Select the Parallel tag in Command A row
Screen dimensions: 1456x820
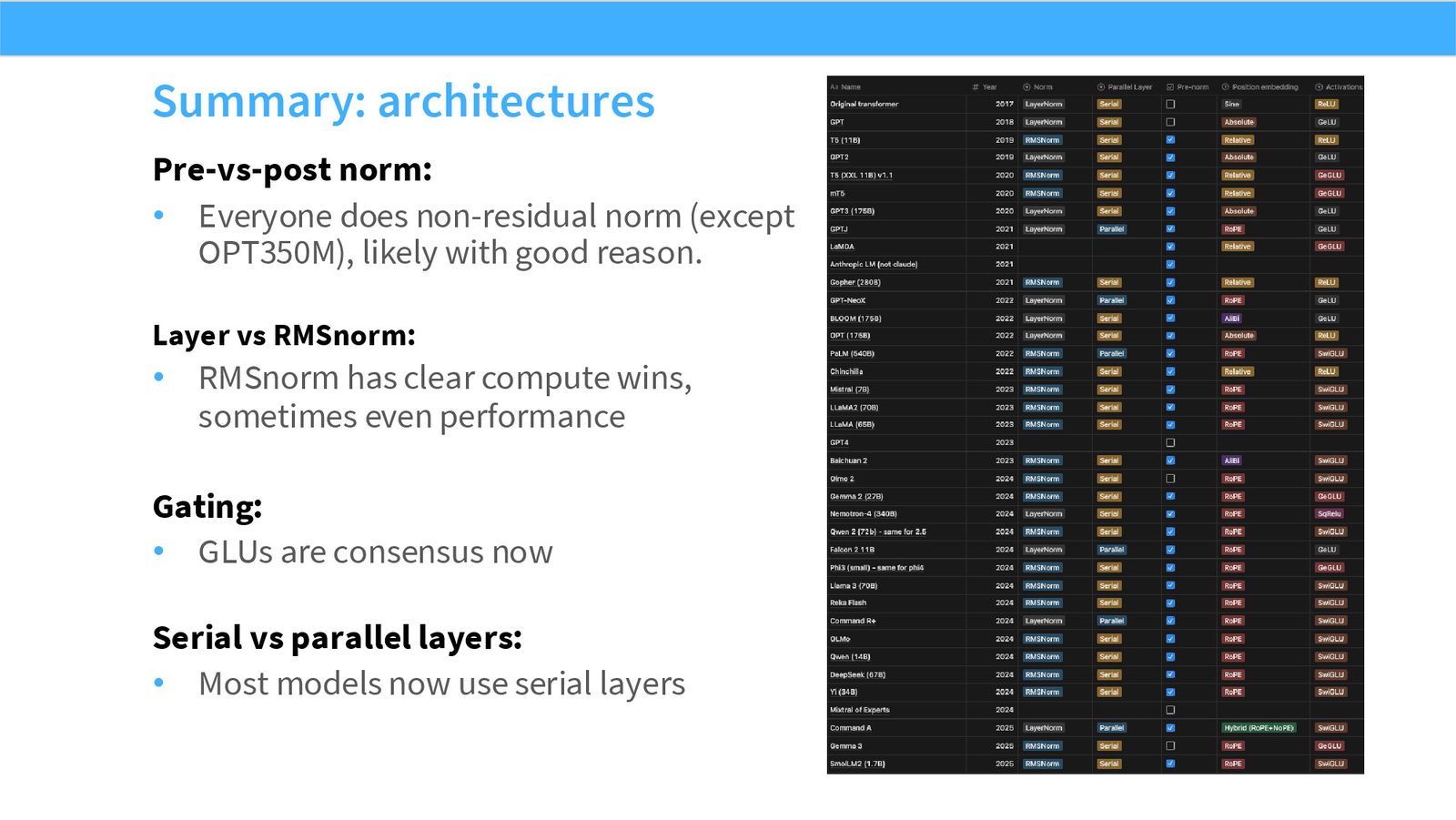tap(1111, 728)
